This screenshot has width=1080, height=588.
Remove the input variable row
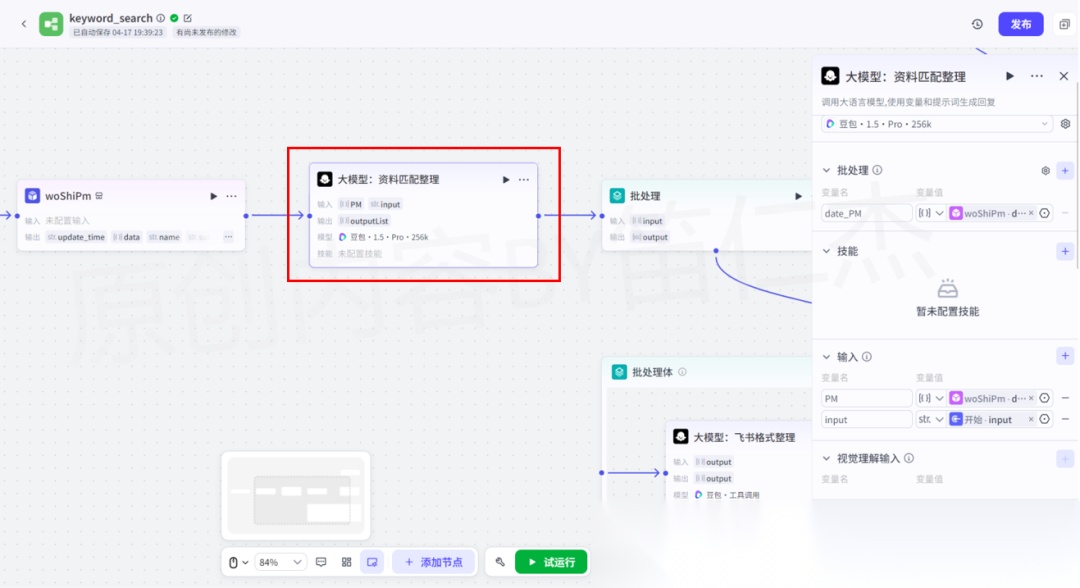coord(1065,419)
